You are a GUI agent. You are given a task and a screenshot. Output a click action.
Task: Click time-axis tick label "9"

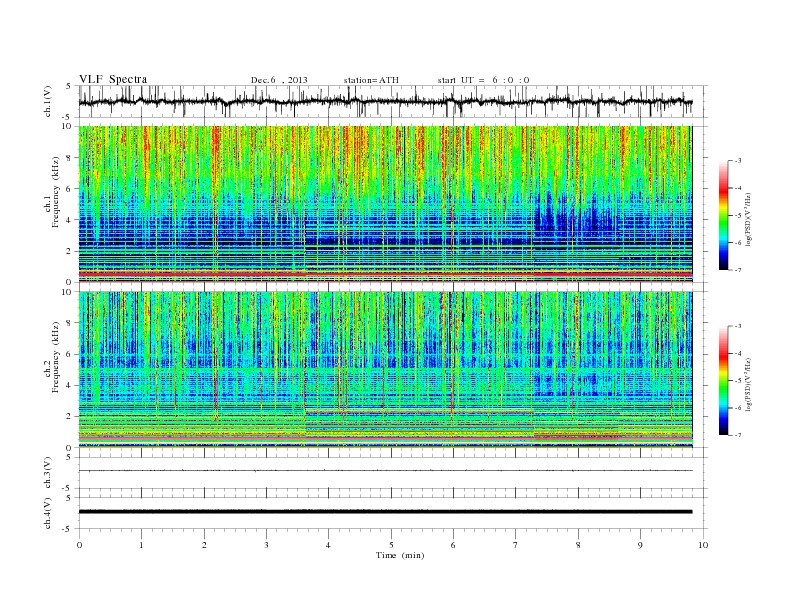640,545
